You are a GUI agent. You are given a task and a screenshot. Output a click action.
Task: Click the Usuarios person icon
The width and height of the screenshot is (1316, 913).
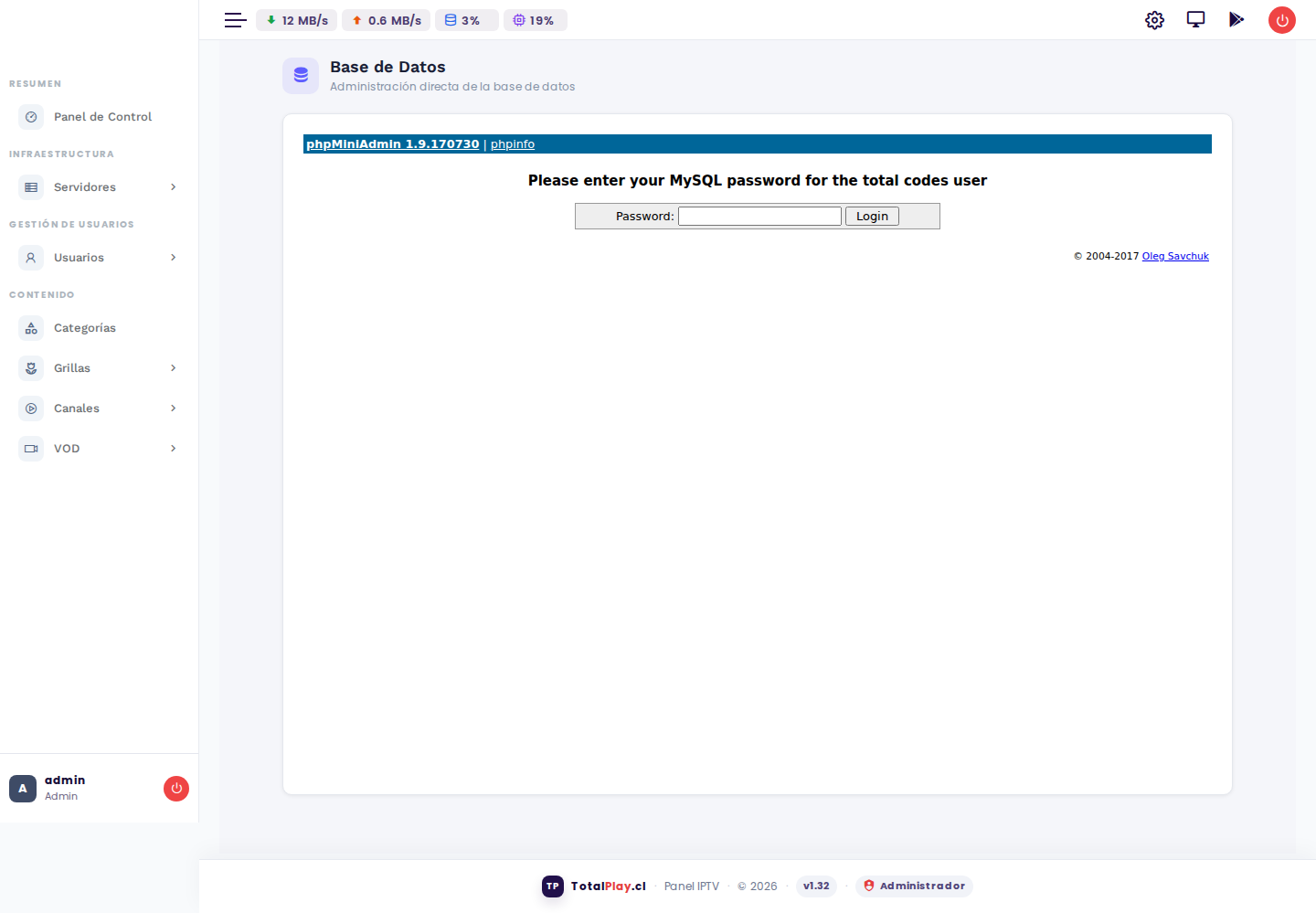click(31, 258)
